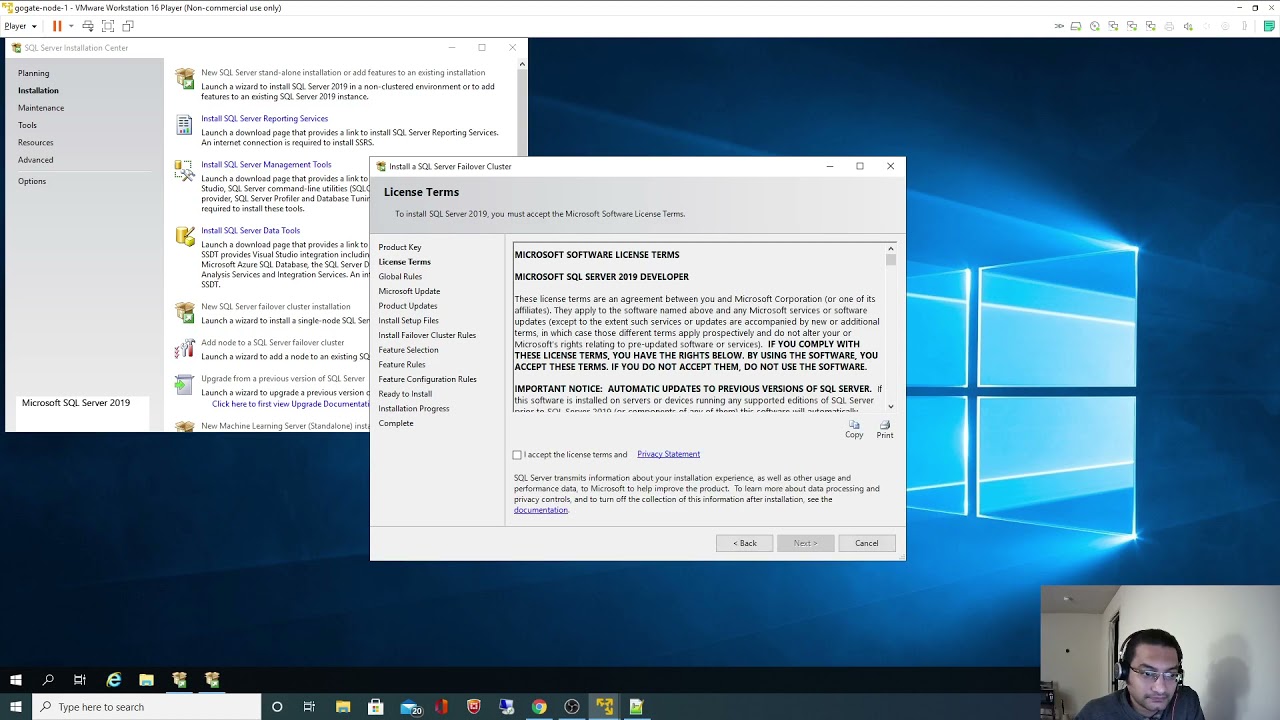
Task: Open Microsoft Store on host taskbar
Action: [x=376, y=707]
